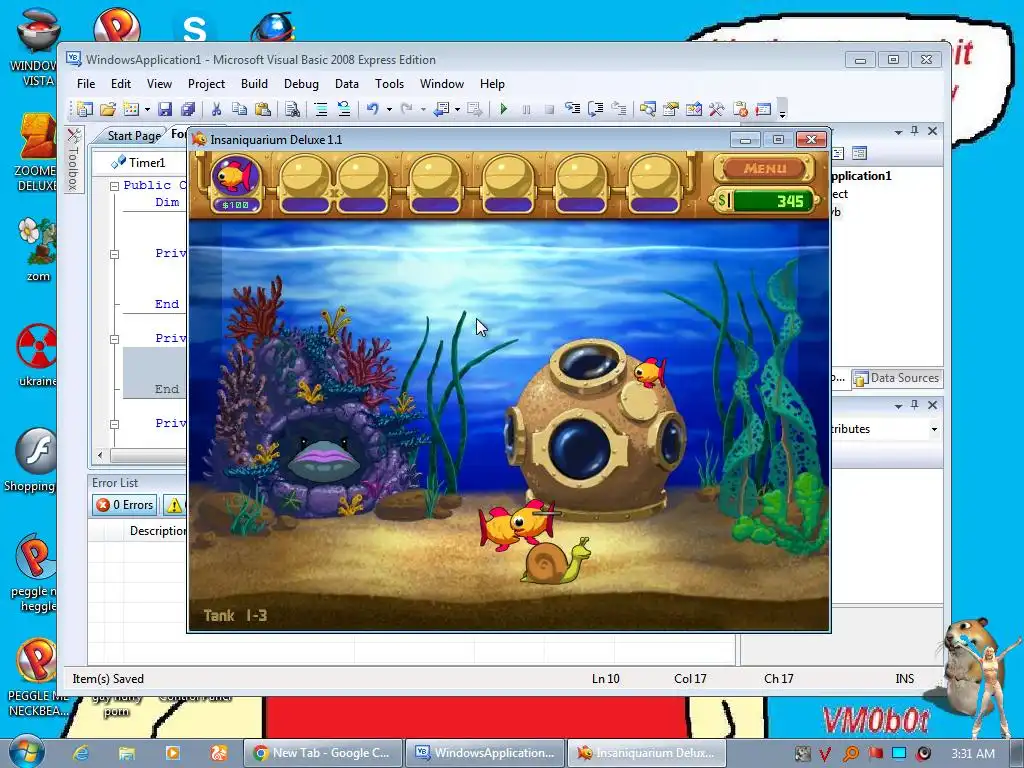Click the Paste clipboard icon
This screenshot has width=1024, height=768.
coord(263,109)
